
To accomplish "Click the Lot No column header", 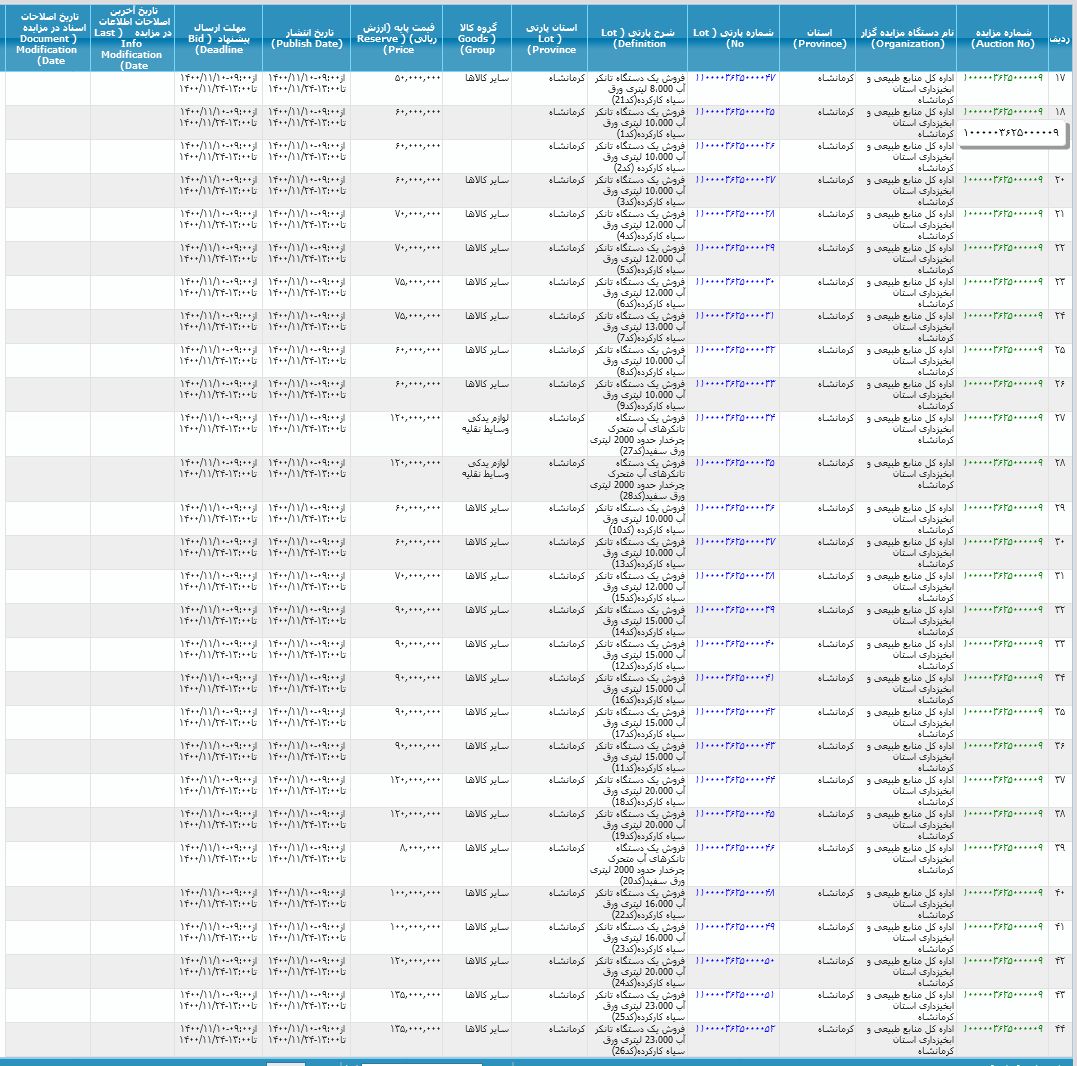I will point(735,38).
